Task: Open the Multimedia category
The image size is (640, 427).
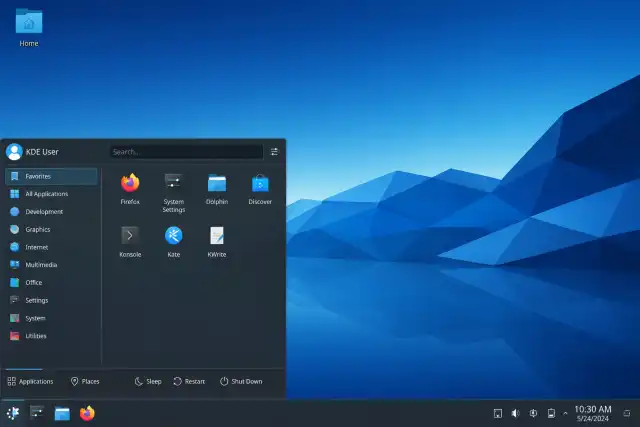Action: (x=51, y=265)
